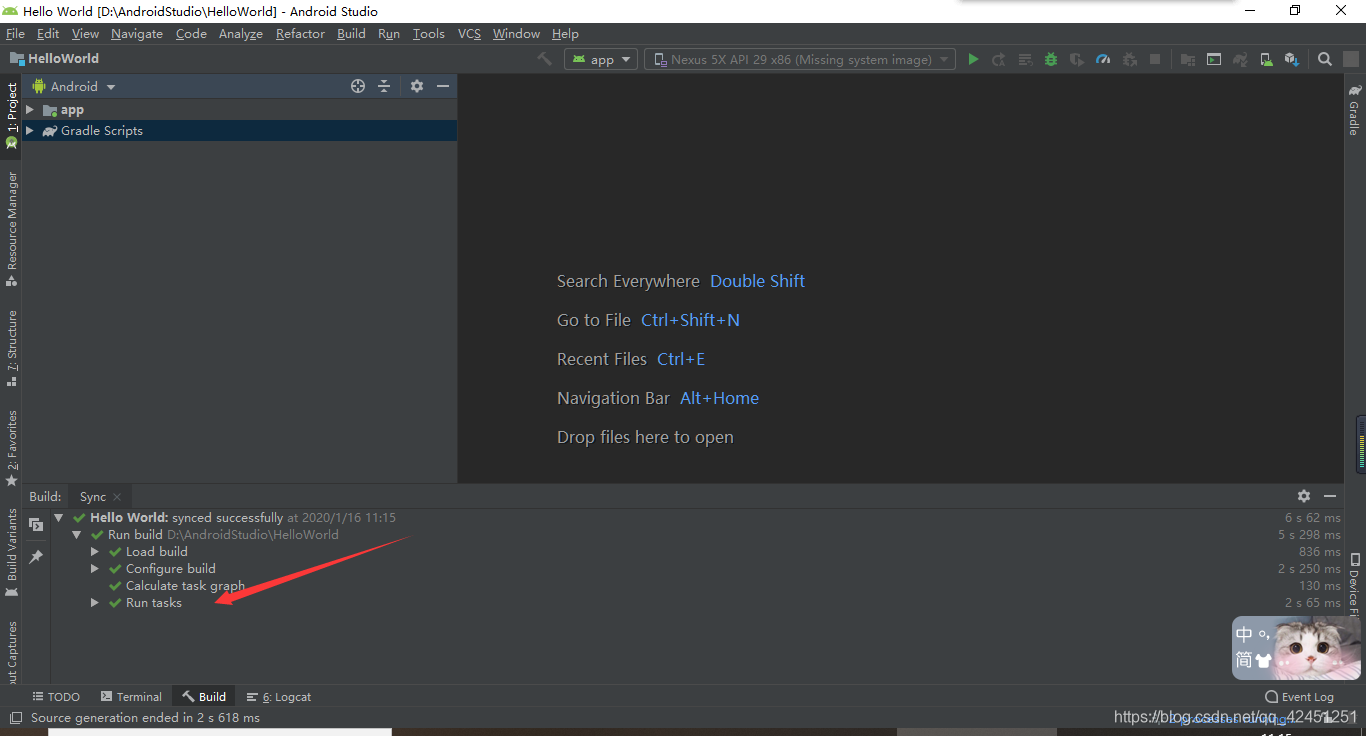Expand the Load build node
This screenshot has height=736, width=1366.
[95, 552]
